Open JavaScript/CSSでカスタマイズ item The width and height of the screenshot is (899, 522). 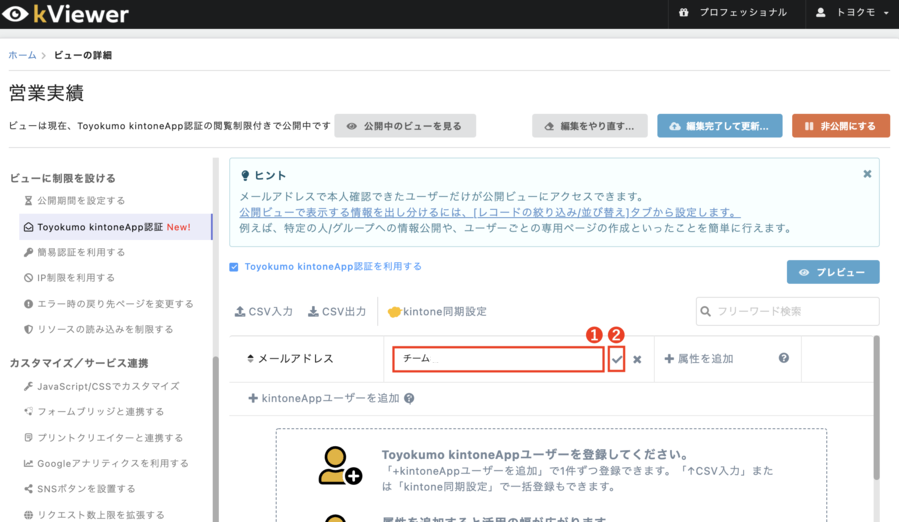pos(101,386)
